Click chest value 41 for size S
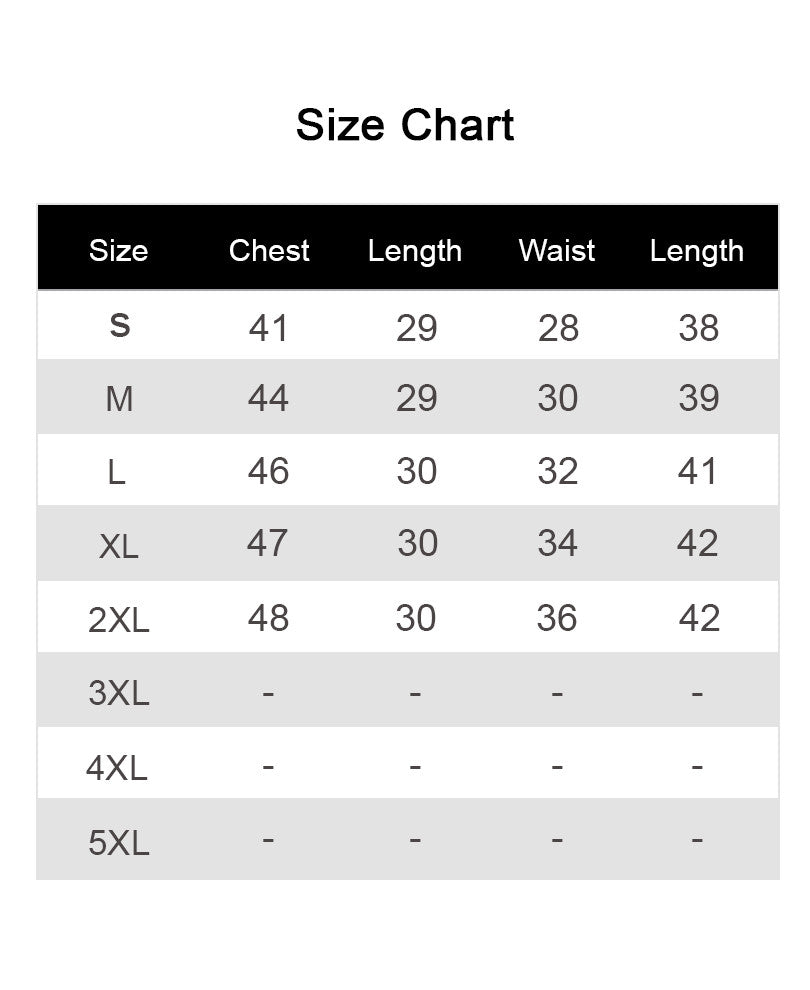This screenshot has width=810, height=990. coord(268,328)
